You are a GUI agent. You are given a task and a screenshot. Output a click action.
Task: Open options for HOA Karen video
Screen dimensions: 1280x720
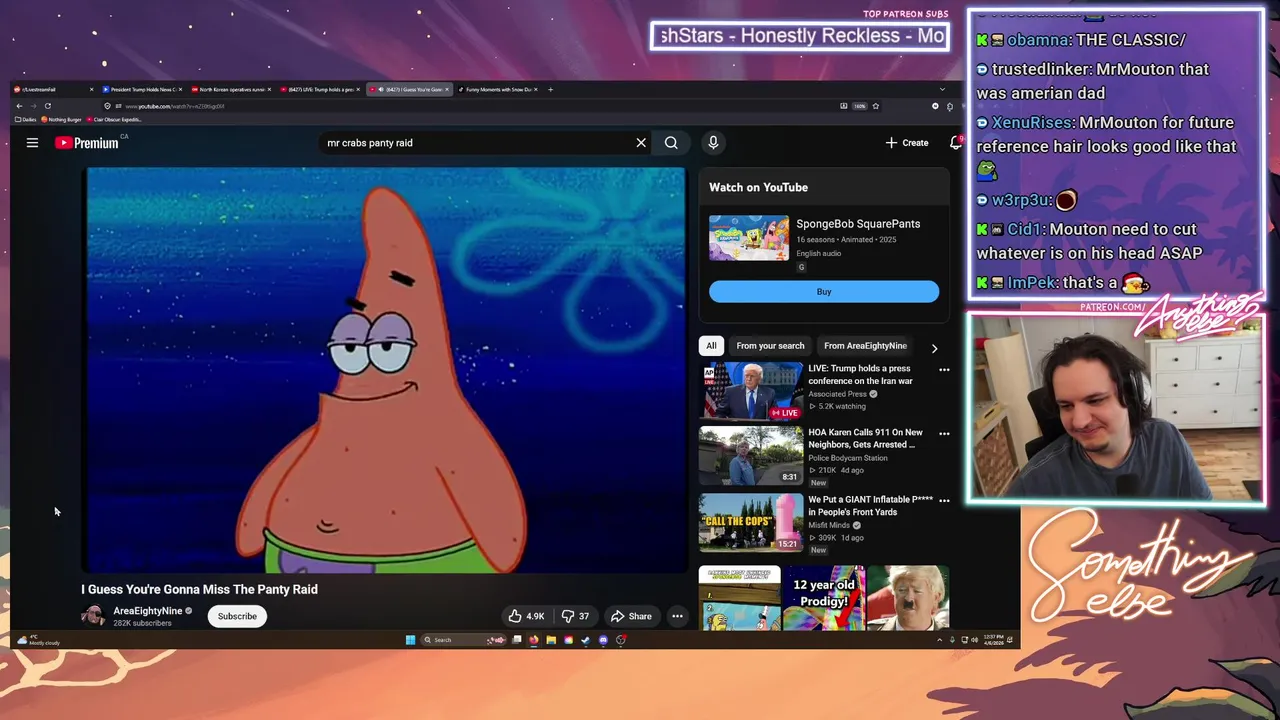tap(944, 434)
